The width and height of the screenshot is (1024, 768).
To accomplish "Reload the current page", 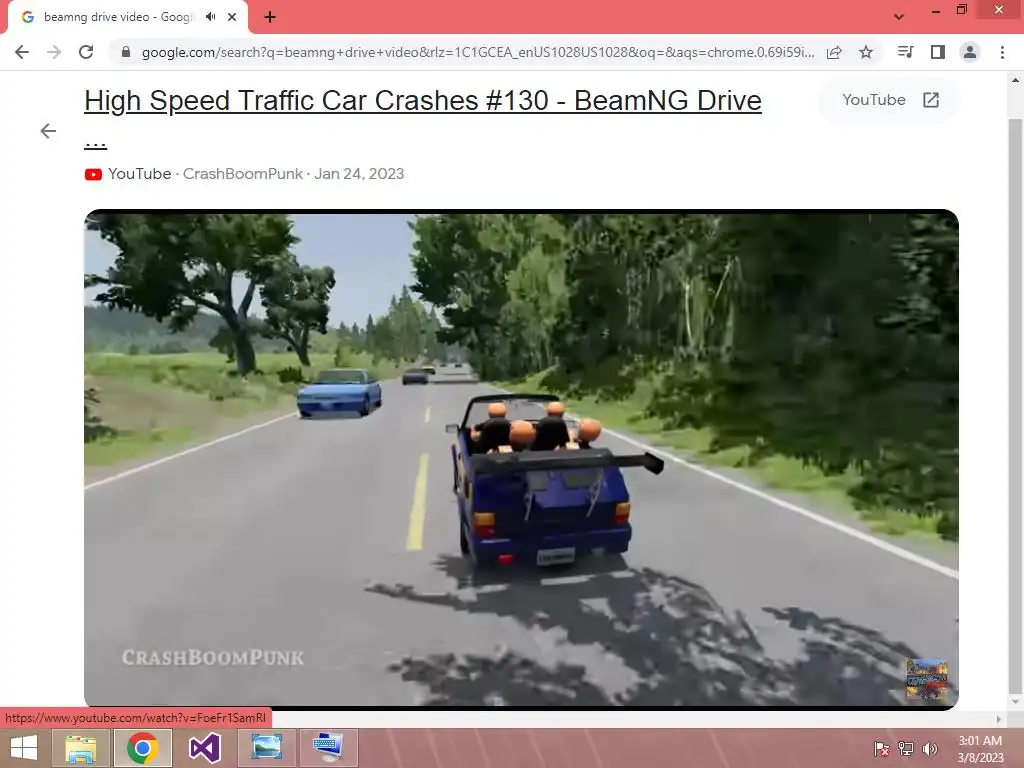I will [x=86, y=52].
